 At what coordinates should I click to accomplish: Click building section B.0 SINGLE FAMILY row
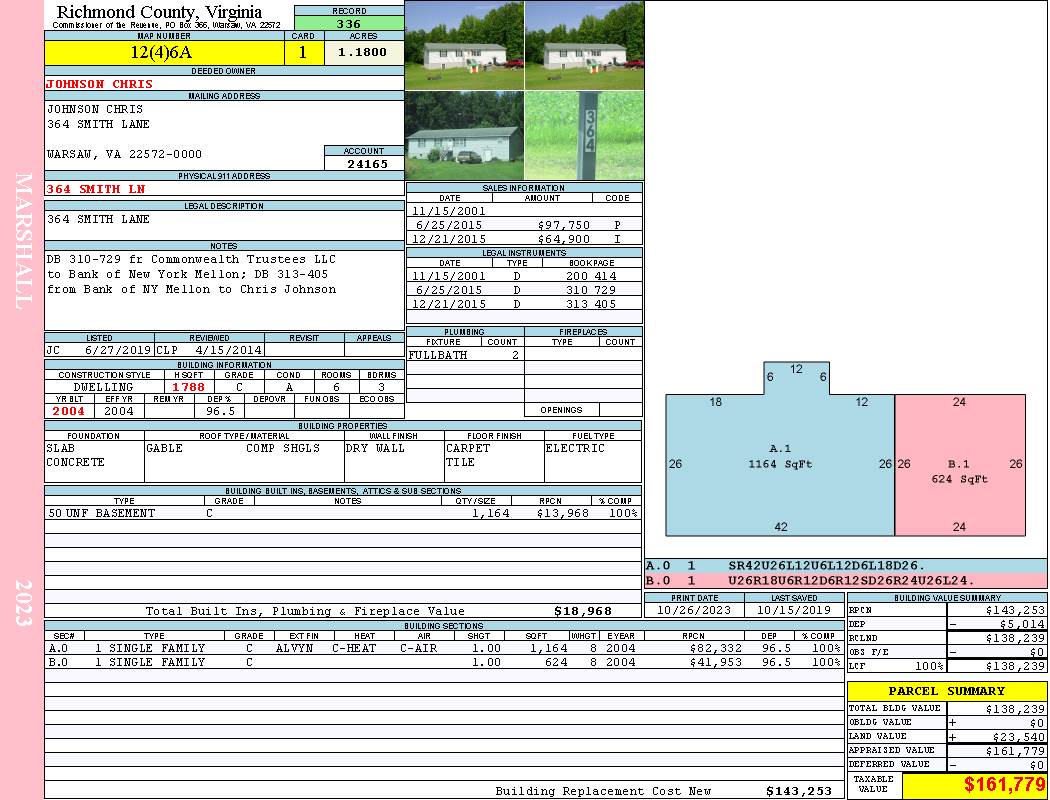[445, 662]
